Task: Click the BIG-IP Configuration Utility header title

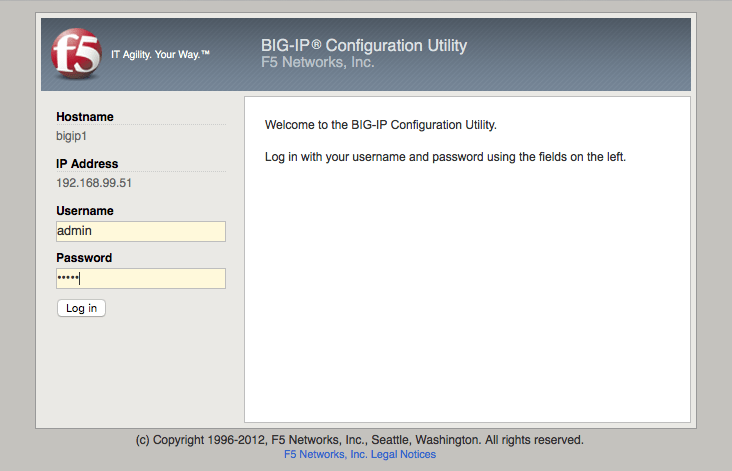Action: click(x=364, y=45)
